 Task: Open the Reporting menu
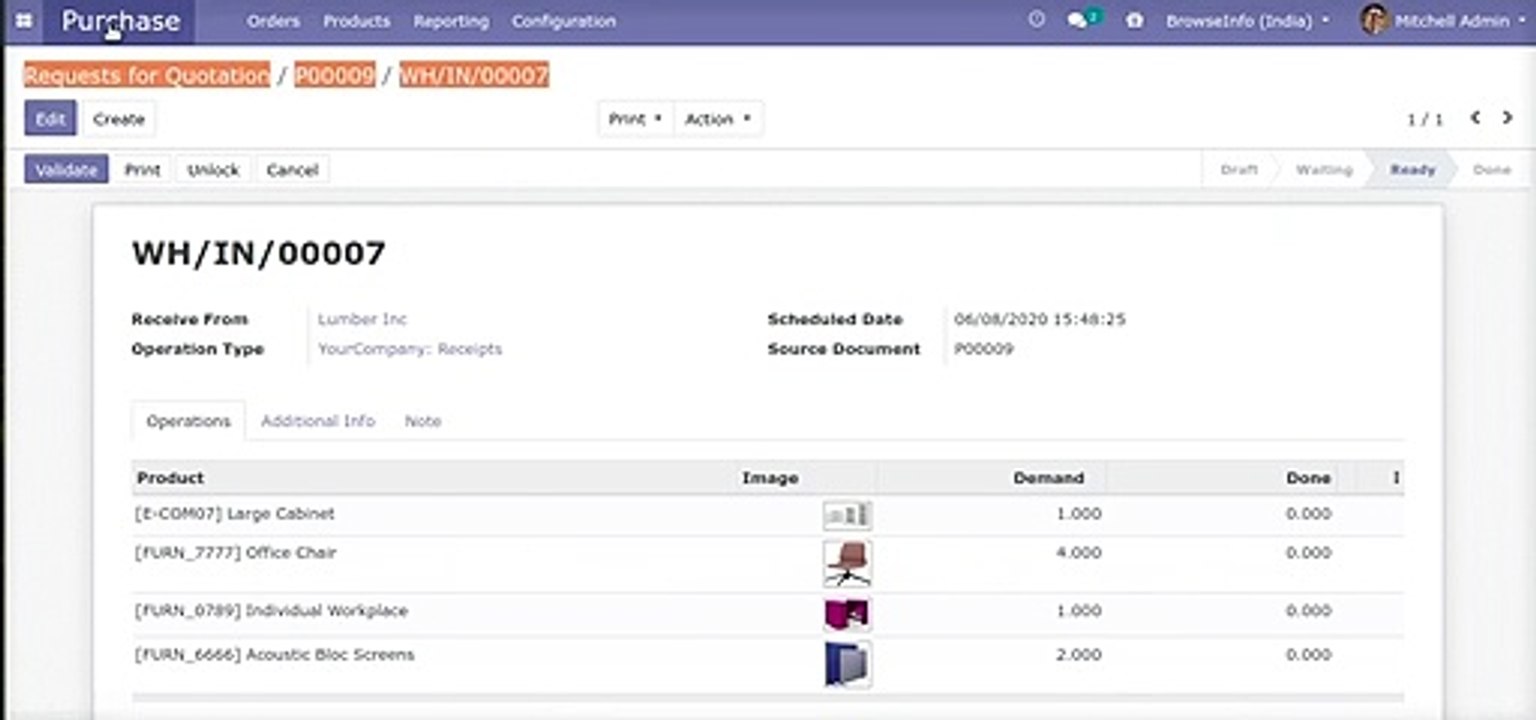(x=451, y=21)
